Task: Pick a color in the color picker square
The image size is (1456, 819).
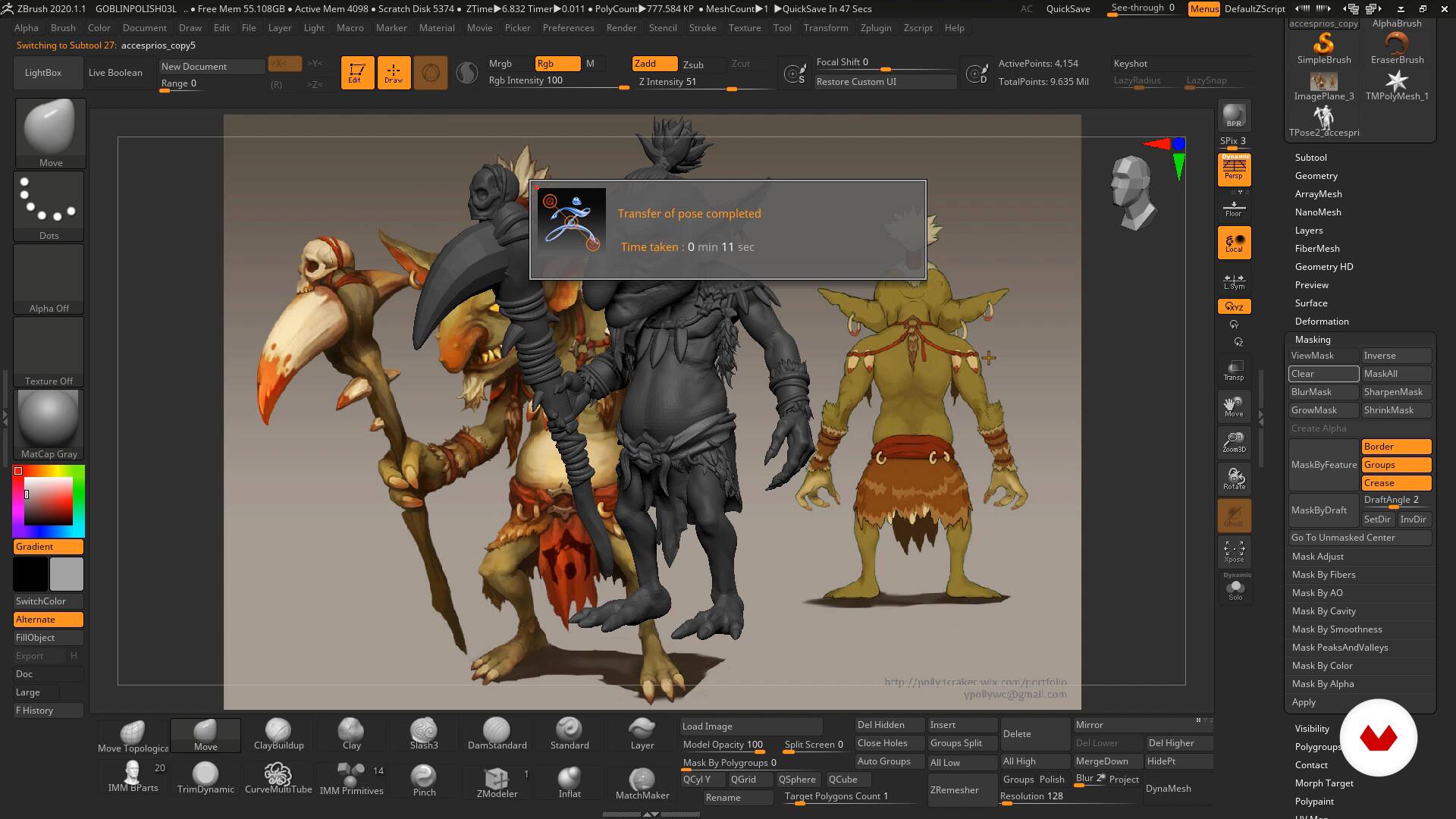Action: point(49,501)
